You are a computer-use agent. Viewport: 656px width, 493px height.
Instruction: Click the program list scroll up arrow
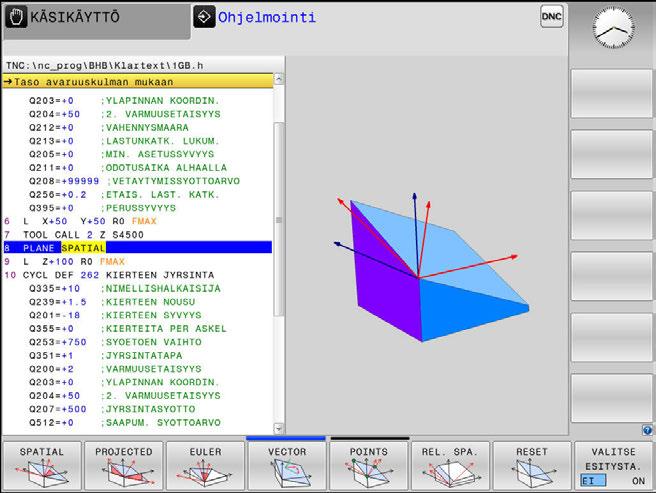click(x=279, y=79)
